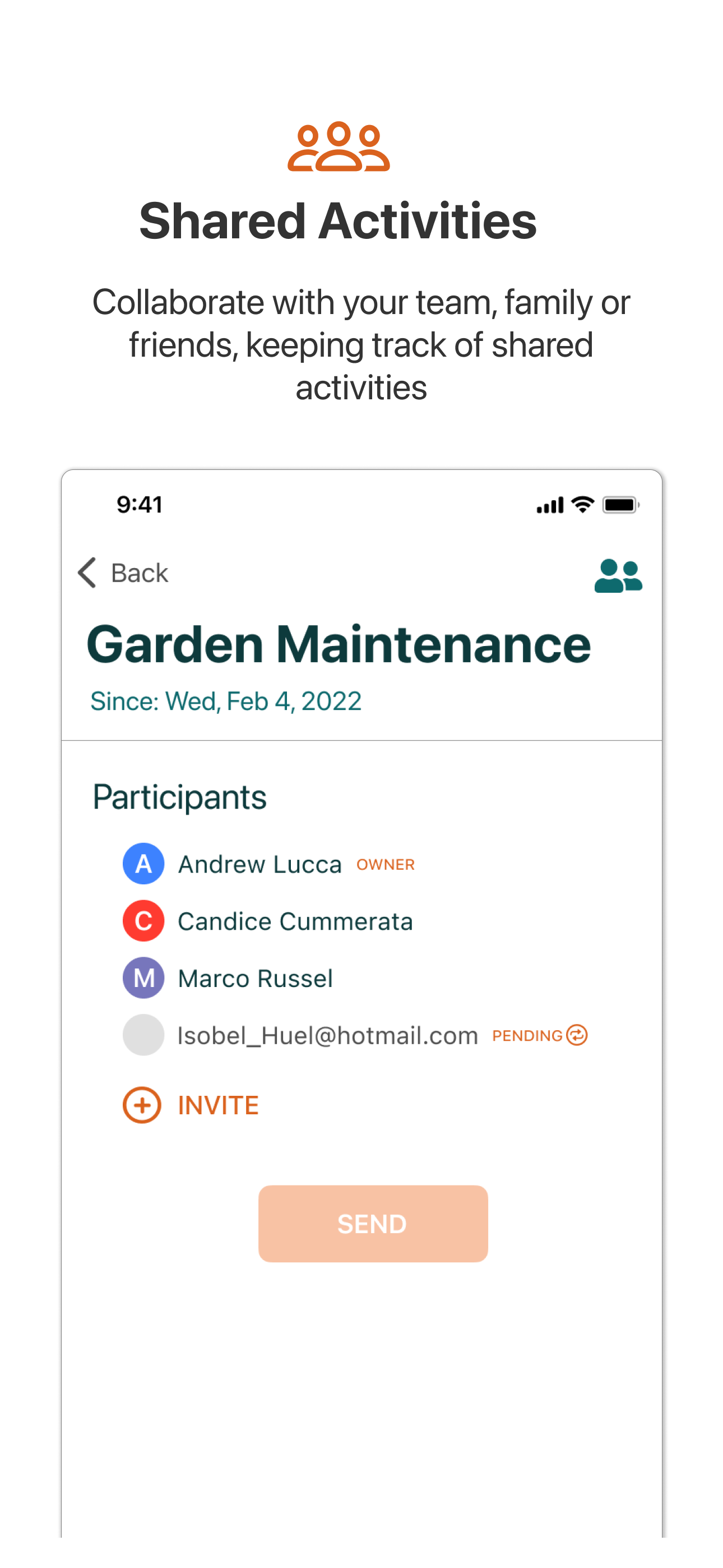Image resolution: width=723 pixels, height=1568 pixels.
Task: Go back via the Back label
Action: click(140, 573)
